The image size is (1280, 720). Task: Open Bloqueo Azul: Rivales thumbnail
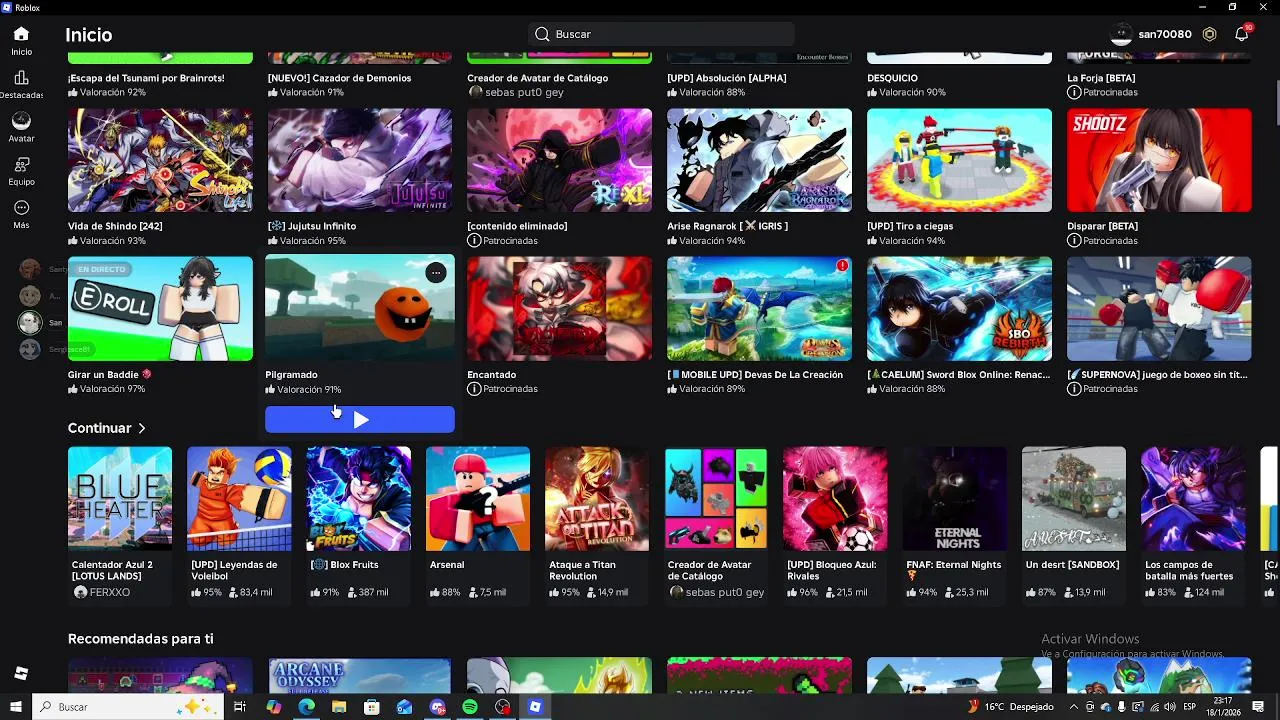pyautogui.click(x=835, y=499)
